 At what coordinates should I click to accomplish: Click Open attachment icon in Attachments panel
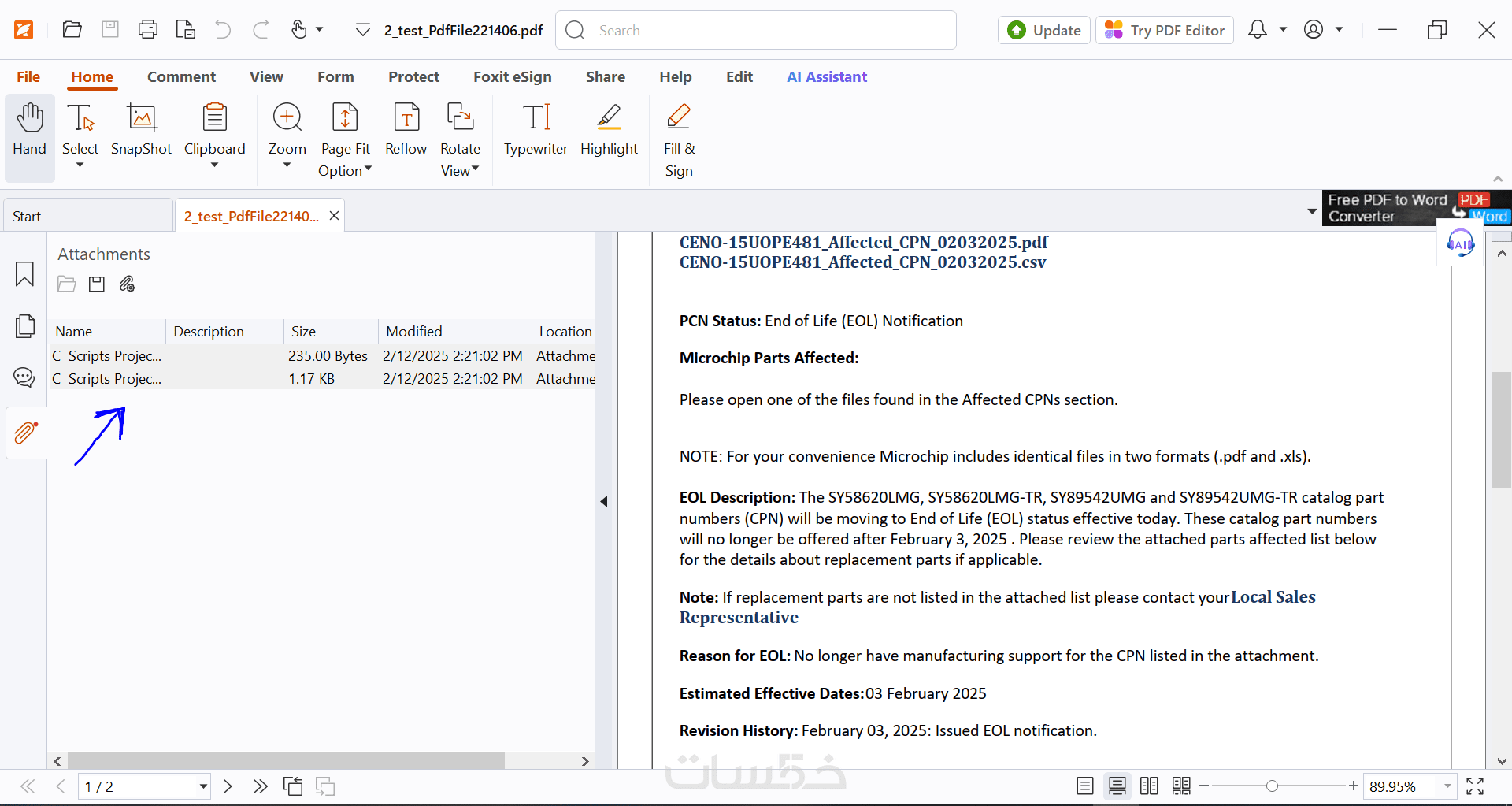[67, 284]
